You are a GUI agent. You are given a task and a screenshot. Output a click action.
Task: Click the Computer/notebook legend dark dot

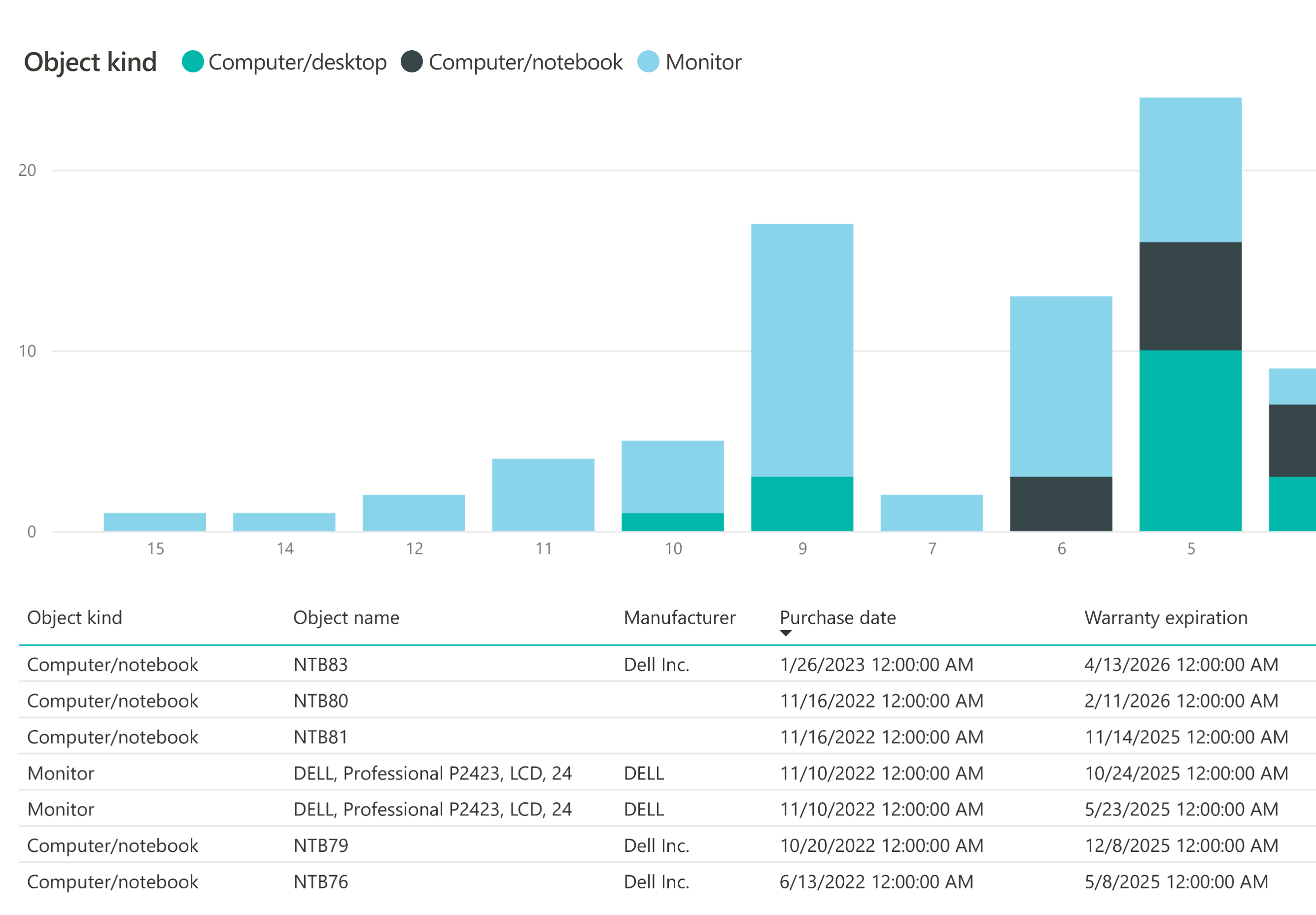point(412,62)
